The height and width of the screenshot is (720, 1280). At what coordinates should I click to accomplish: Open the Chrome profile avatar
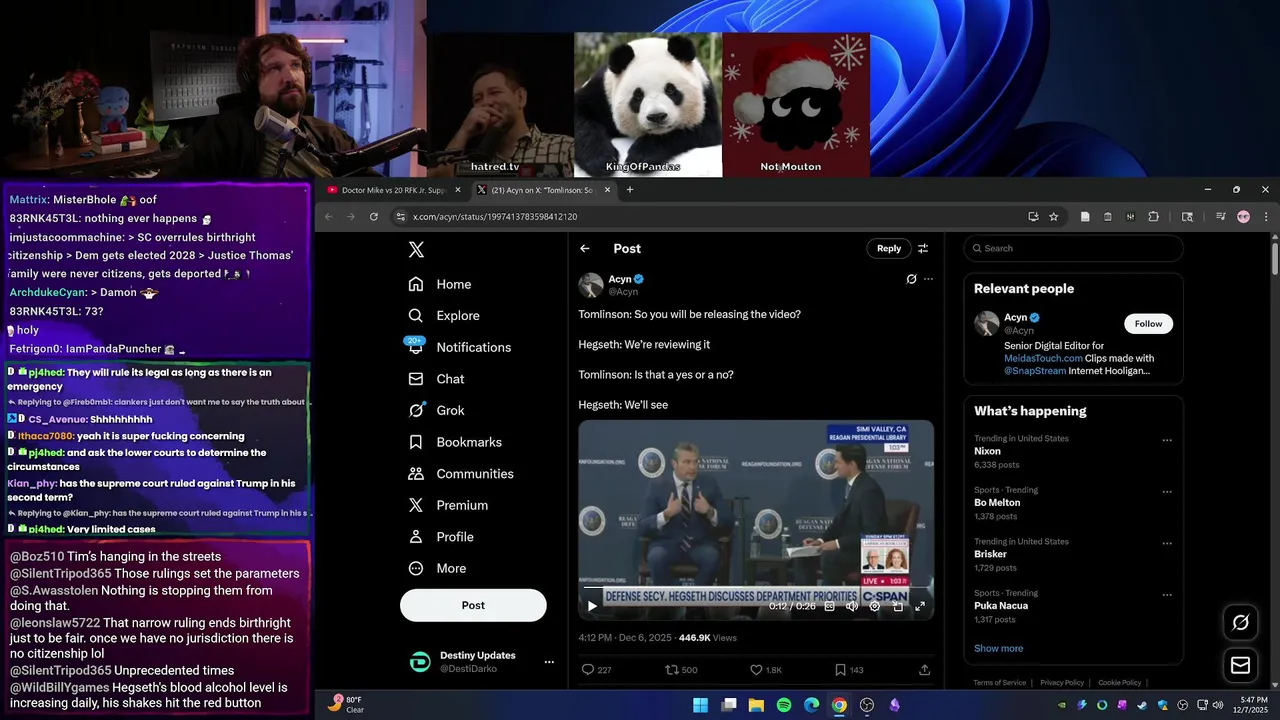tap(1243, 217)
